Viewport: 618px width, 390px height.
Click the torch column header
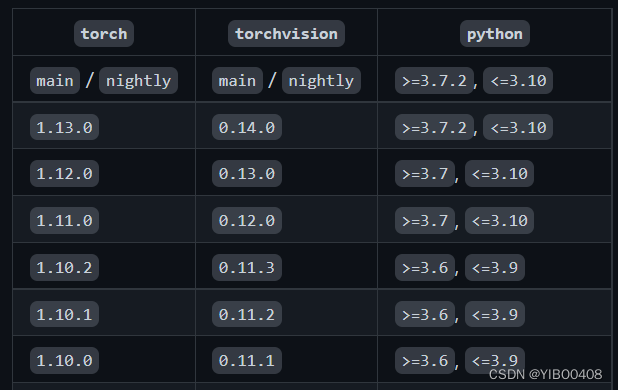[104, 33]
